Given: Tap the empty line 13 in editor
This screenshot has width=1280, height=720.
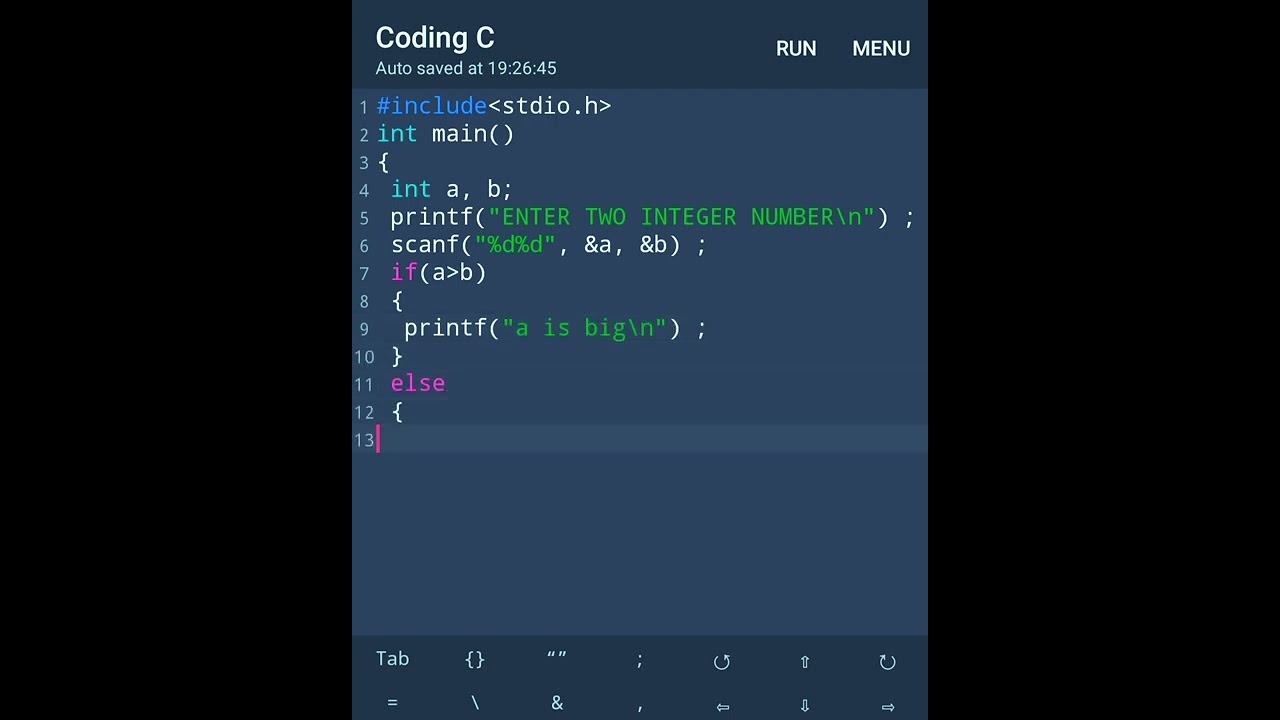Looking at the screenshot, I should pyautogui.click(x=640, y=439).
